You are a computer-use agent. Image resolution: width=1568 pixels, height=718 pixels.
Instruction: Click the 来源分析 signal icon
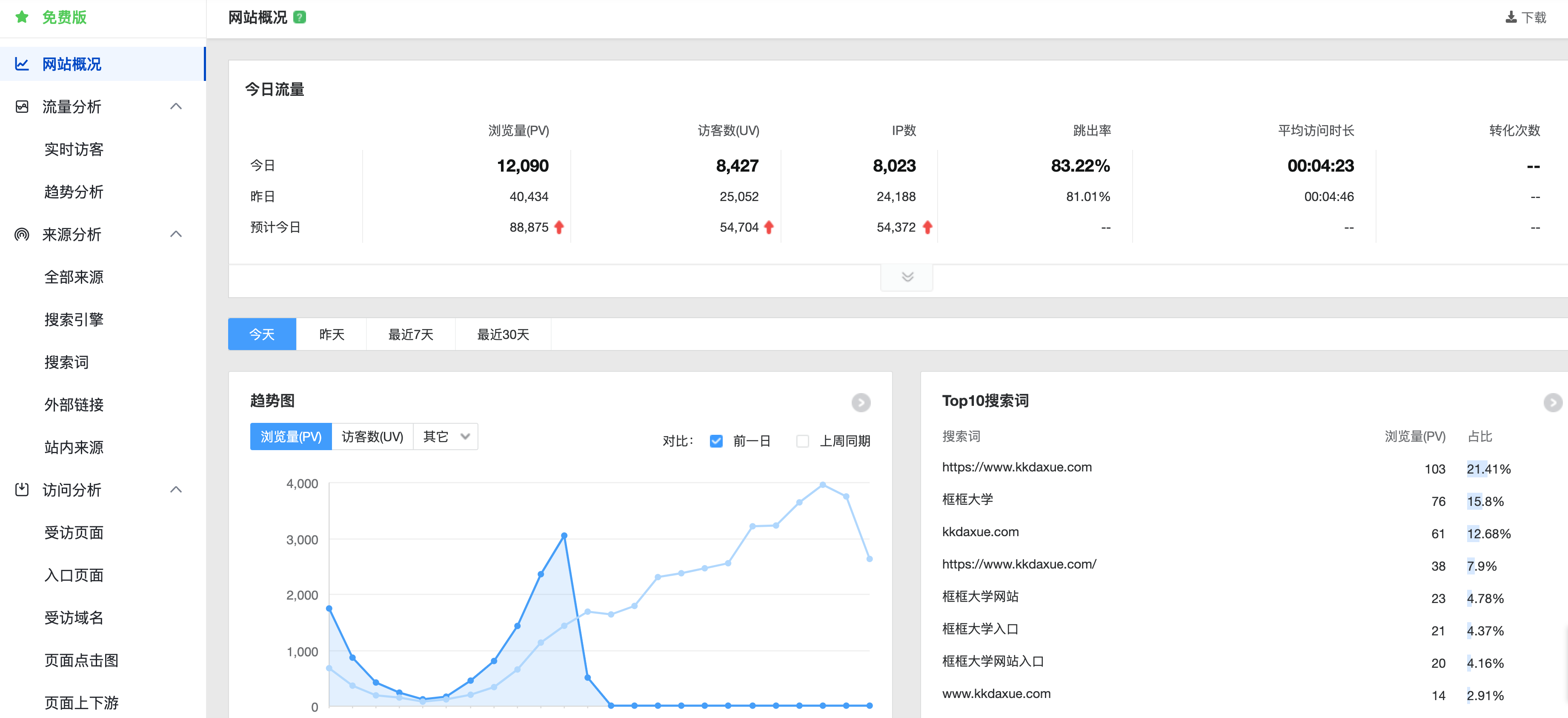click(x=22, y=235)
